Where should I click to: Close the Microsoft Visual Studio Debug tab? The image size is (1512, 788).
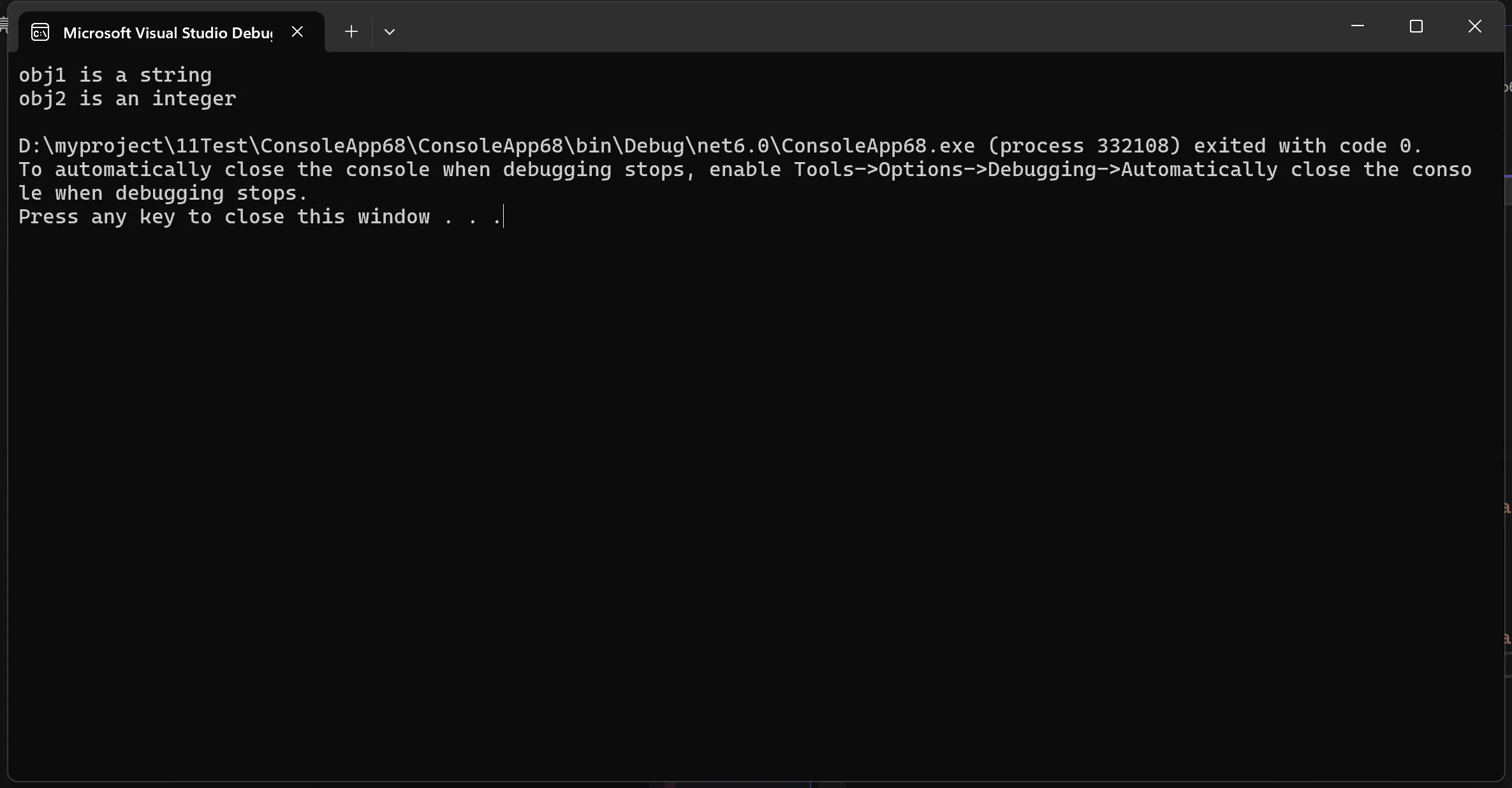pos(297,31)
